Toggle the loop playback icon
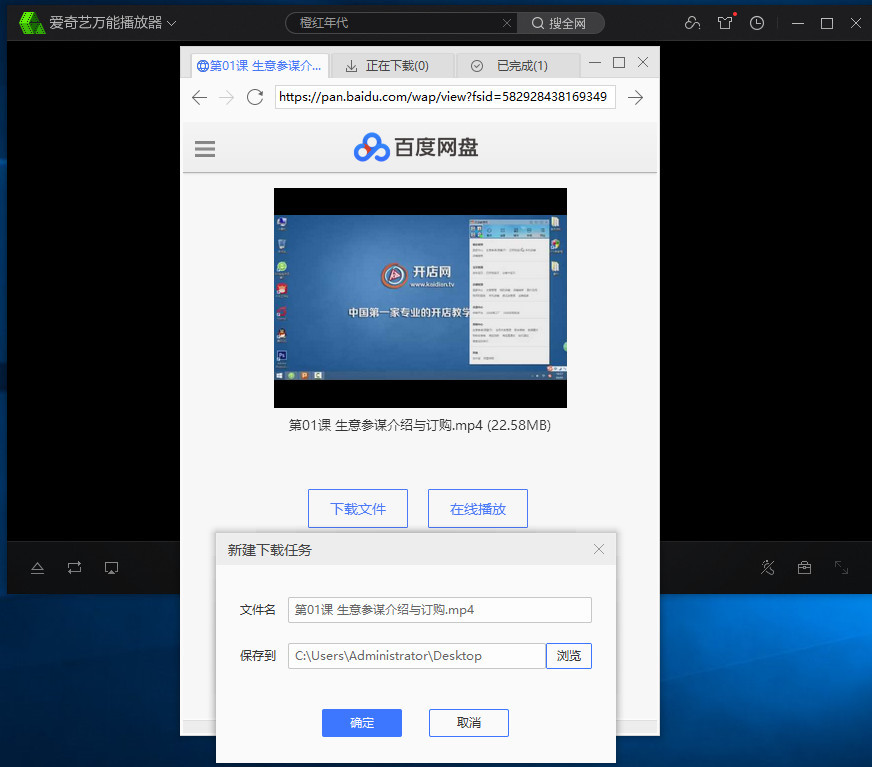The image size is (872, 767). [x=75, y=567]
